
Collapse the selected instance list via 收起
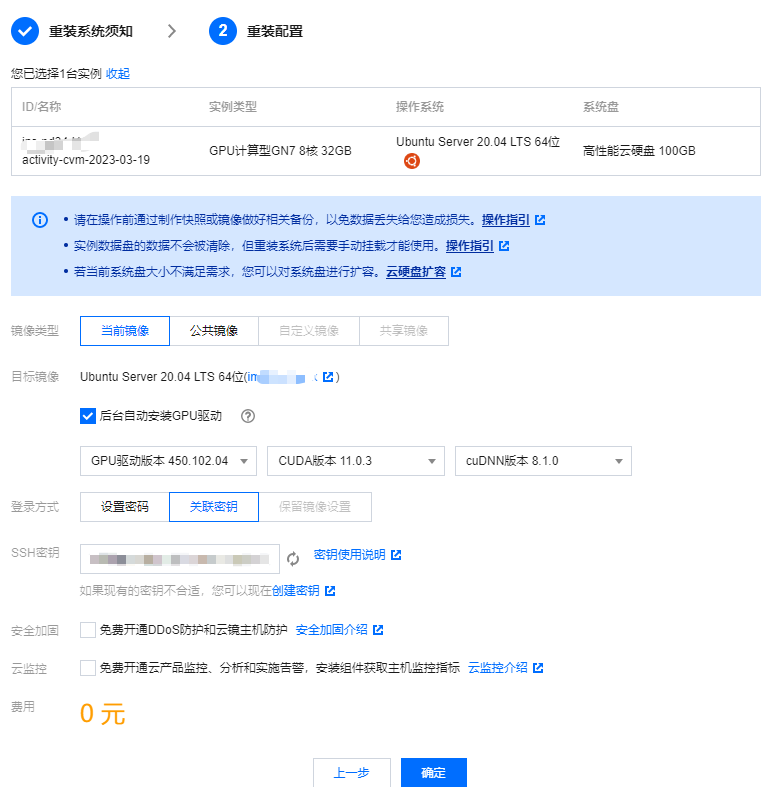[118, 74]
